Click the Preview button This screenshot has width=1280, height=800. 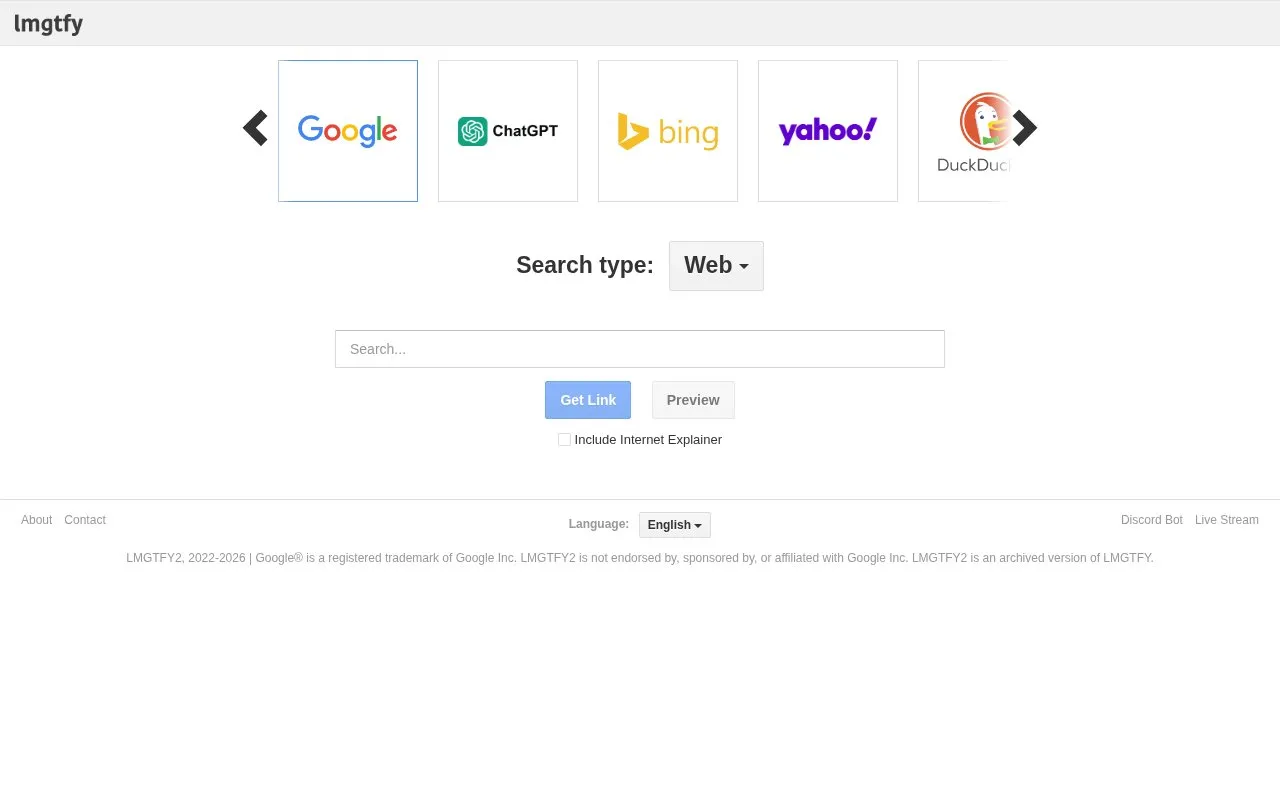point(693,400)
